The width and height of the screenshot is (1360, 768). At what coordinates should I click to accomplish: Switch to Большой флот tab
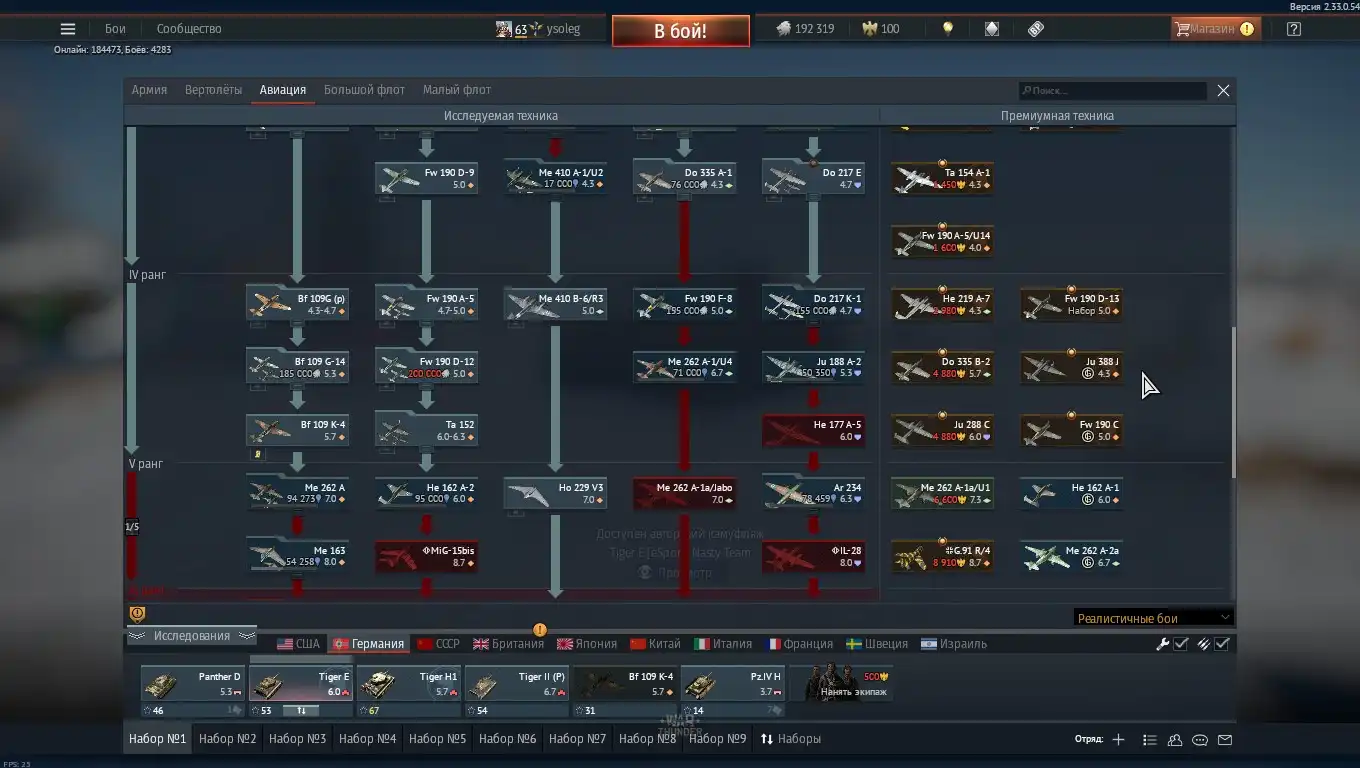364,90
